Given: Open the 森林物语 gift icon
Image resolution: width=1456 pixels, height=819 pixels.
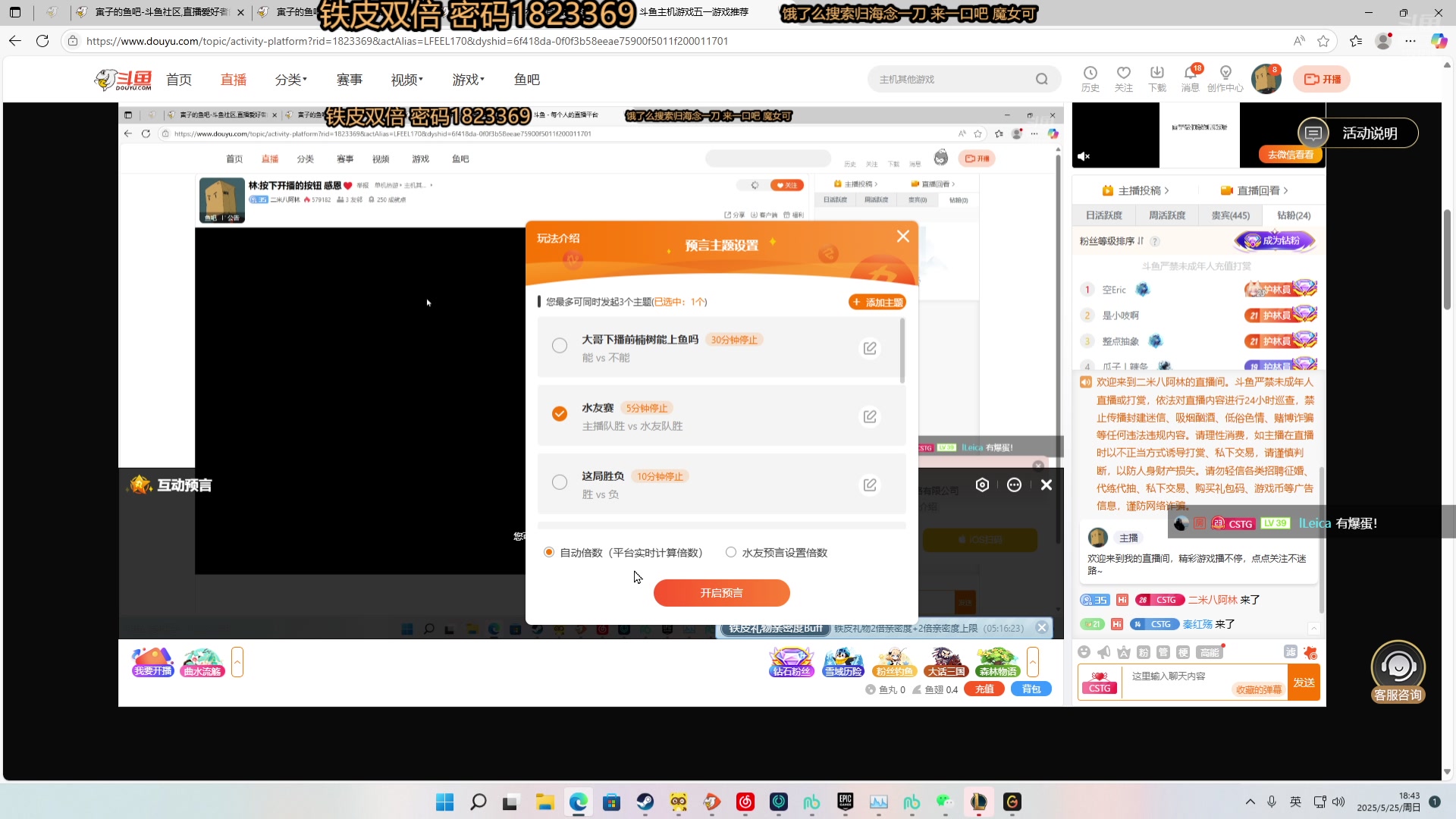Looking at the screenshot, I should click(997, 662).
